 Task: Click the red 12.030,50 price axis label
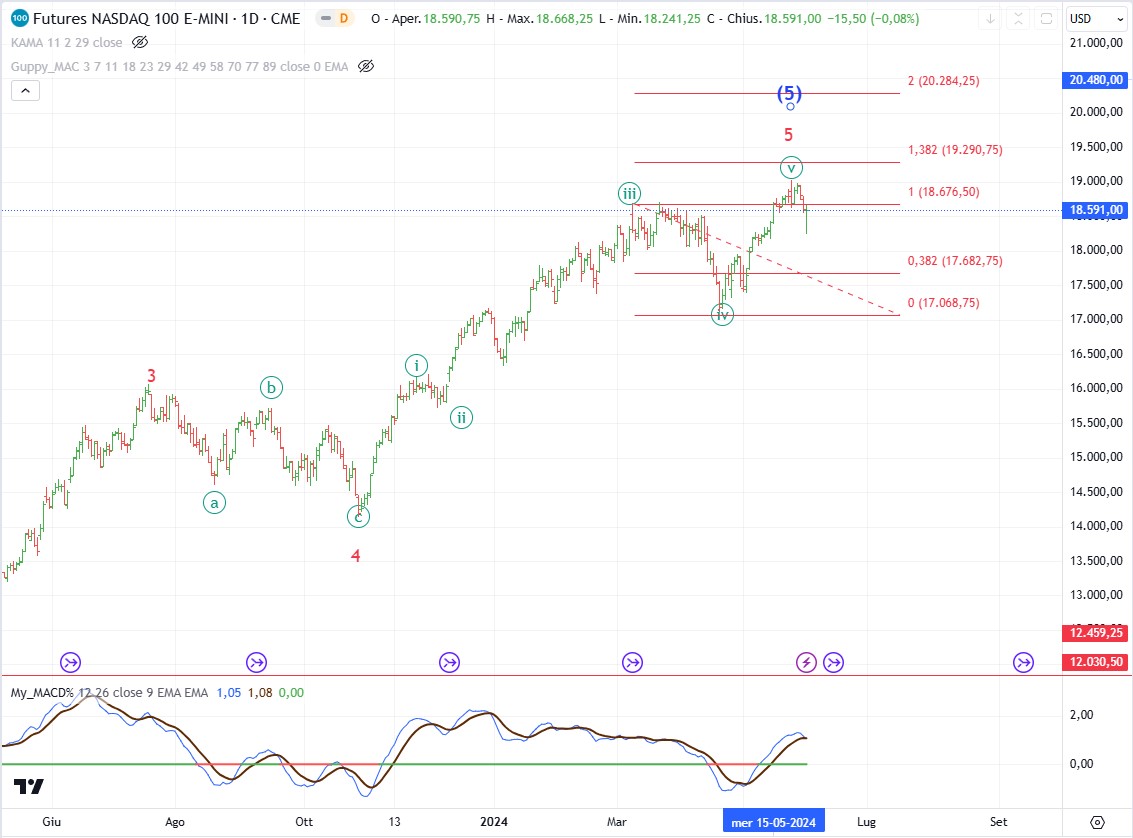(1096, 662)
